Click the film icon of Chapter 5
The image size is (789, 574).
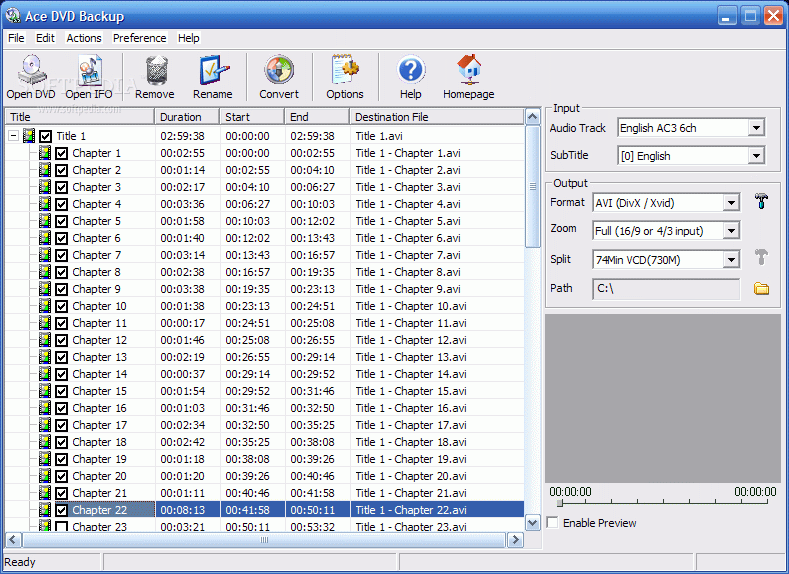[x=45, y=221]
